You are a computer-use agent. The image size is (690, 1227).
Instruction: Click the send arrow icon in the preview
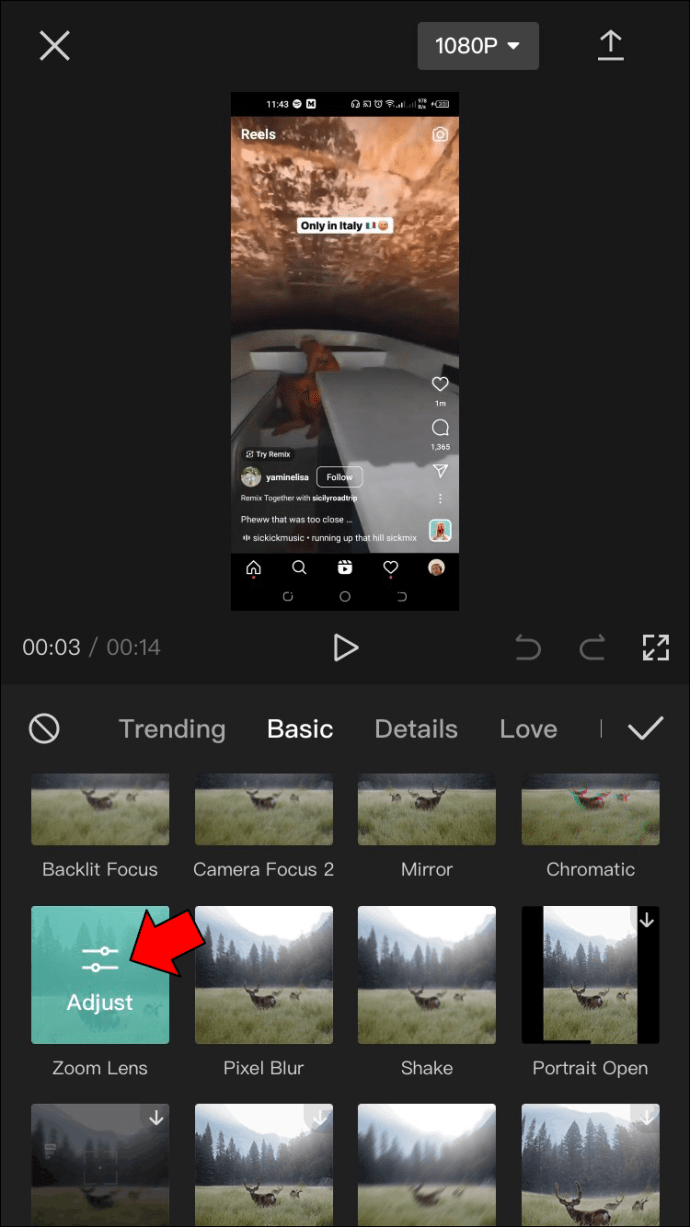pos(440,471)
